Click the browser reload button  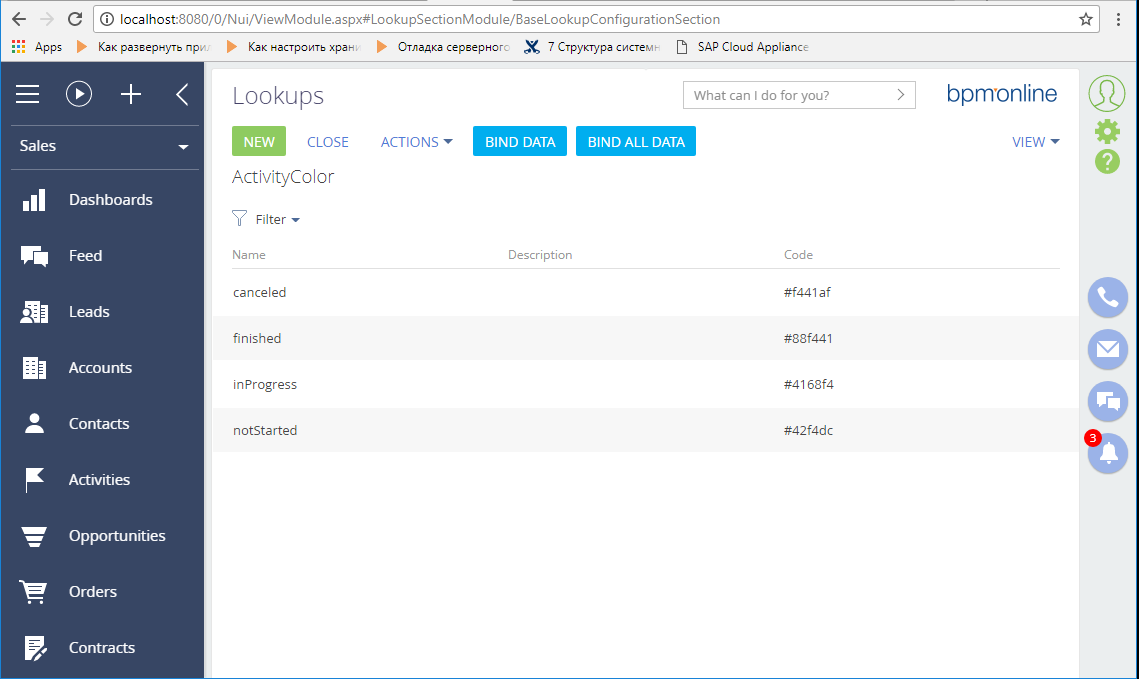[74, 19]
